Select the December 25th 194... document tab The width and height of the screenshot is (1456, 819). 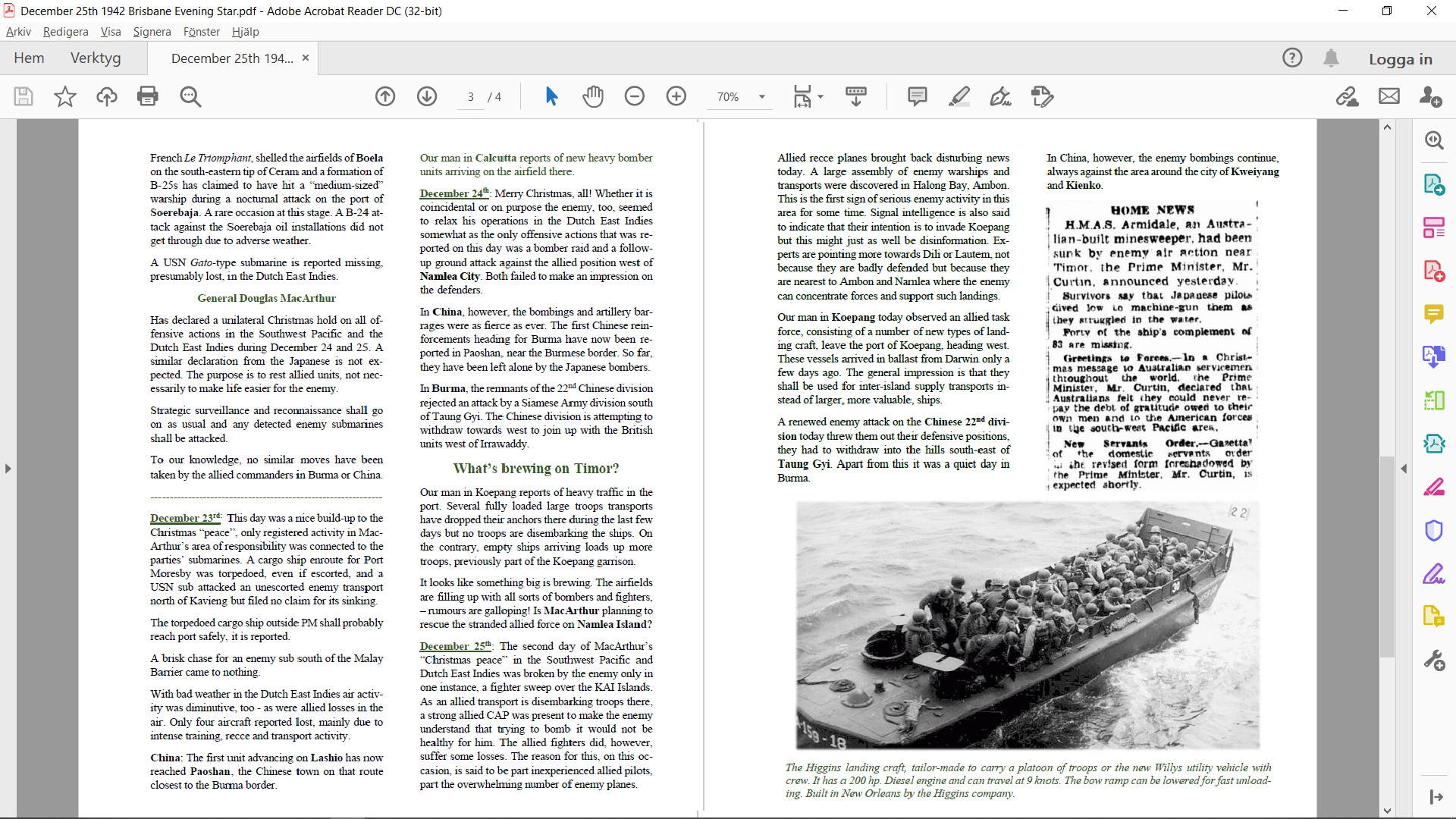click(x=232, y=58)
